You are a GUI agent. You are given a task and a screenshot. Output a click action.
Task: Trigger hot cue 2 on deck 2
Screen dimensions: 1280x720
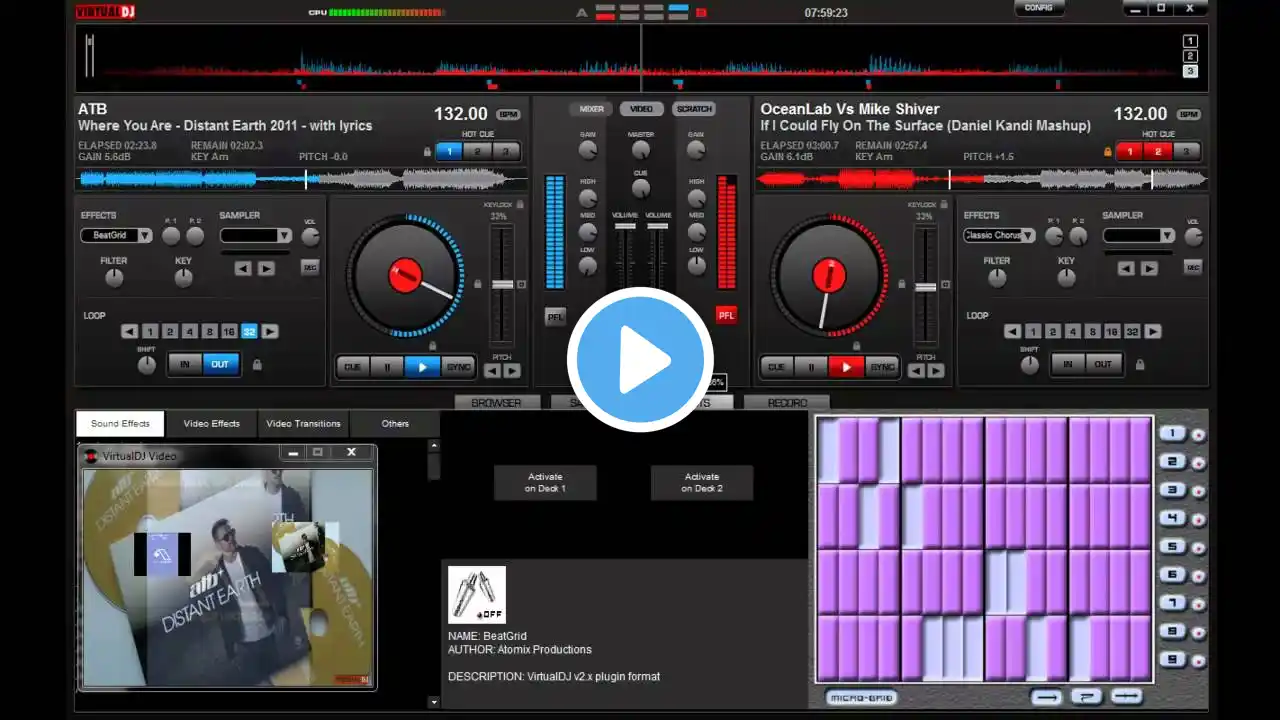1158,152
